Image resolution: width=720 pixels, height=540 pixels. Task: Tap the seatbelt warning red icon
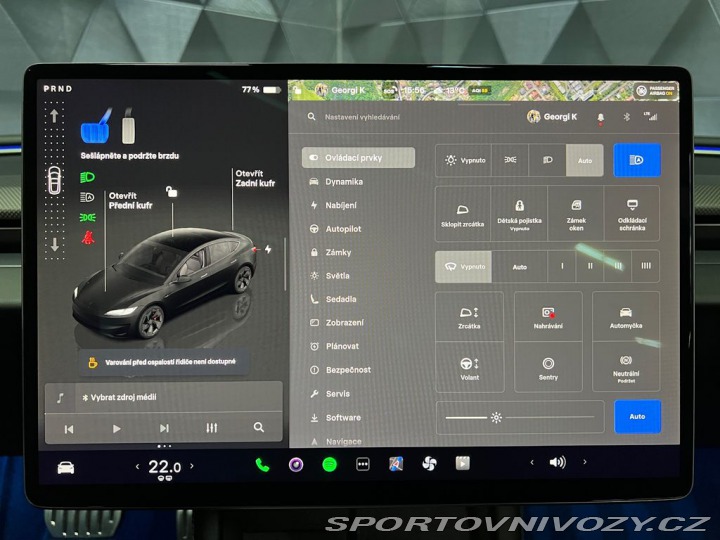coord(88,237)
